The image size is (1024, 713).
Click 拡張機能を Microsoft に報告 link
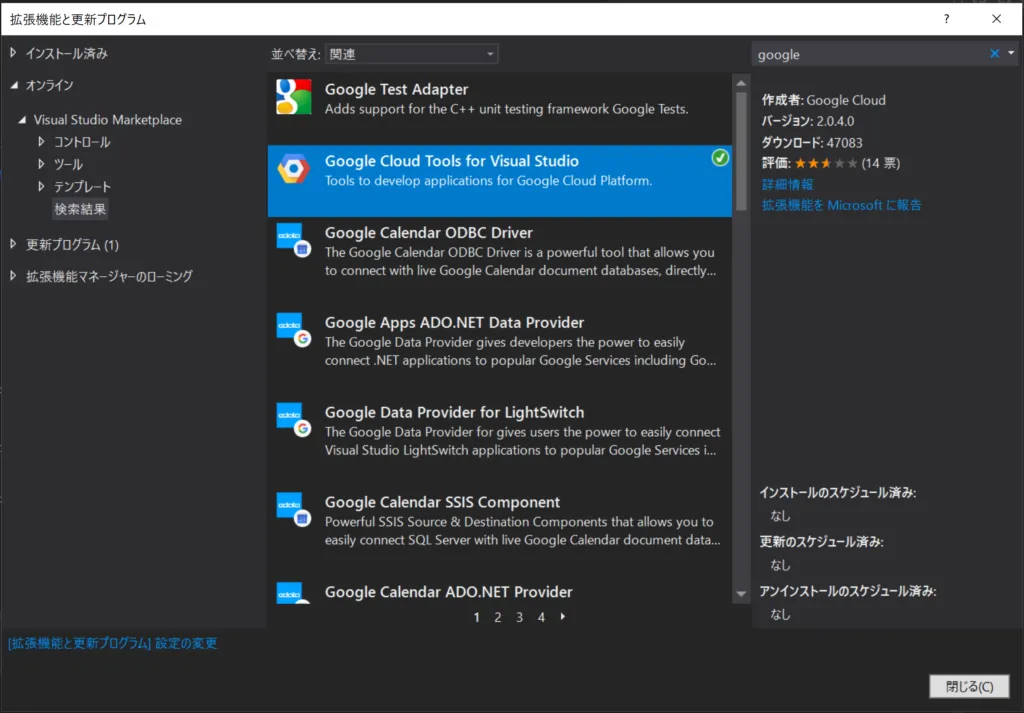841,205
